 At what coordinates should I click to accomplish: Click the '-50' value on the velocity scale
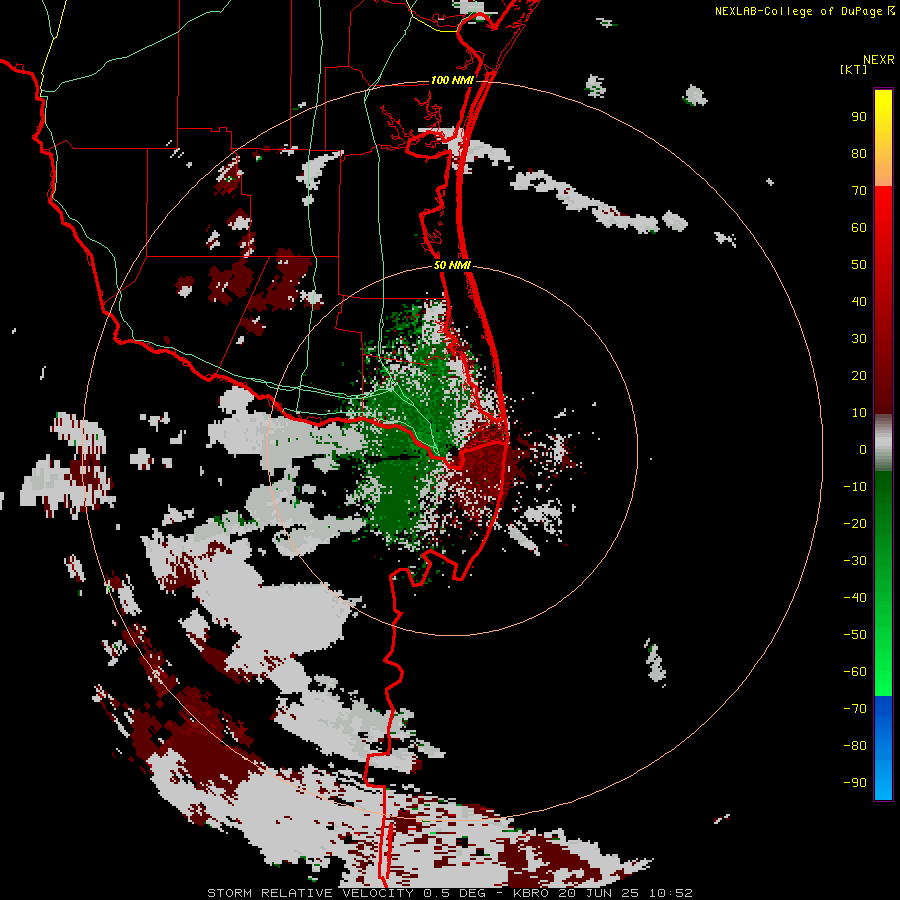click(855, 635)
